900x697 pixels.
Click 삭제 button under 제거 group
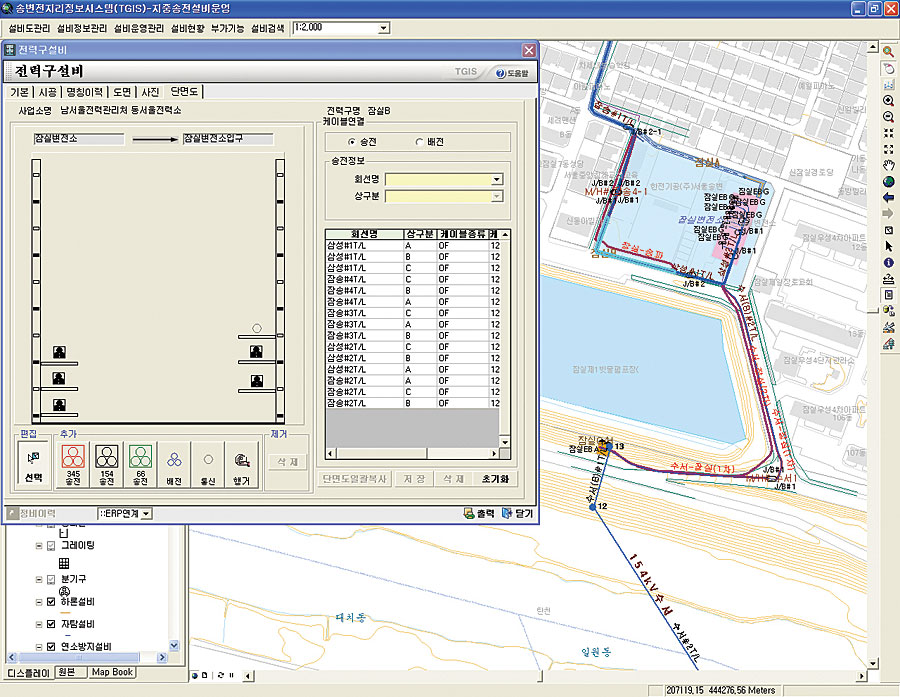point(288,462)
